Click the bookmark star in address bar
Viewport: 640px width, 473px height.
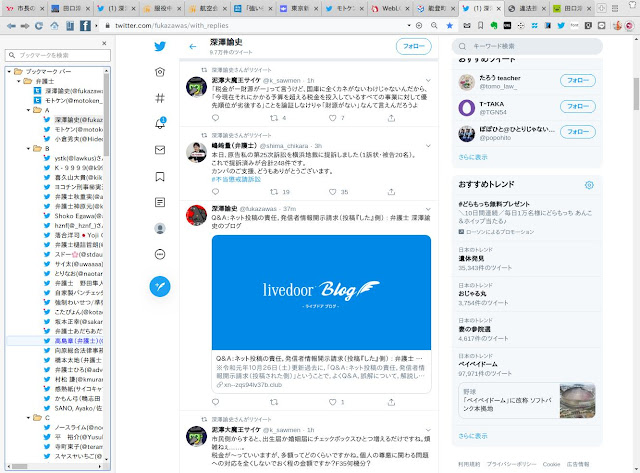(449, 25)
